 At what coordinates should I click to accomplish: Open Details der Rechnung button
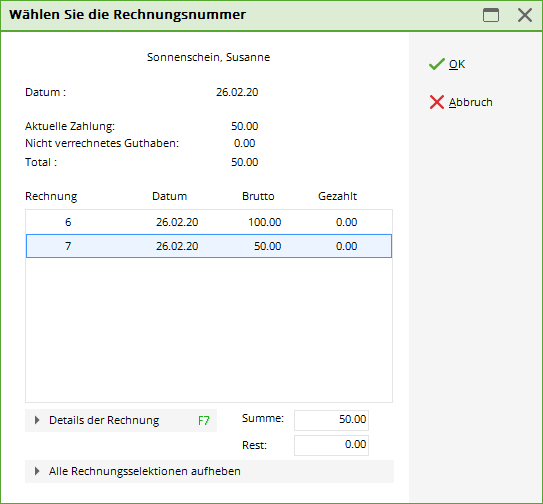click(x=121, y=421)
